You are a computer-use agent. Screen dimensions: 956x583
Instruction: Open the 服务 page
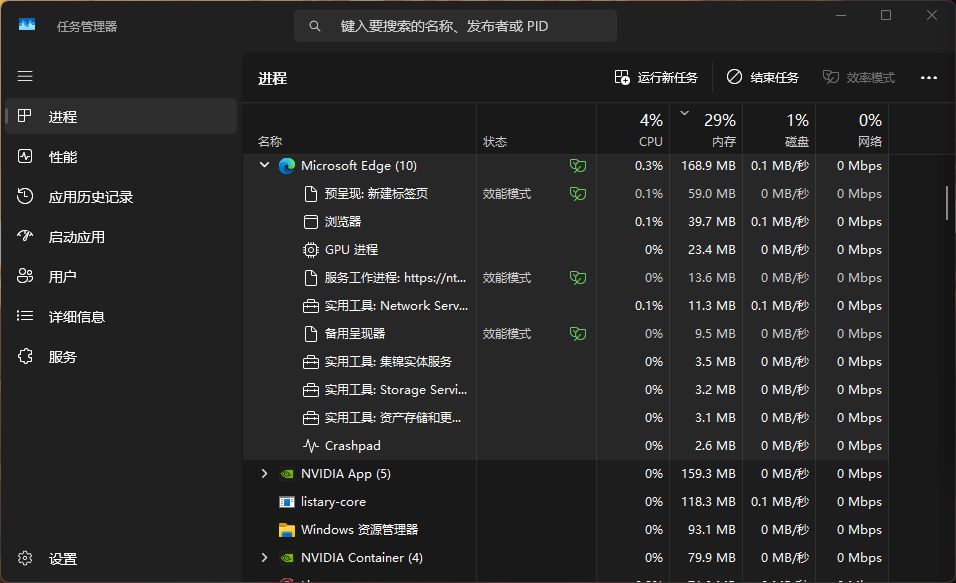tap(121, 356)
